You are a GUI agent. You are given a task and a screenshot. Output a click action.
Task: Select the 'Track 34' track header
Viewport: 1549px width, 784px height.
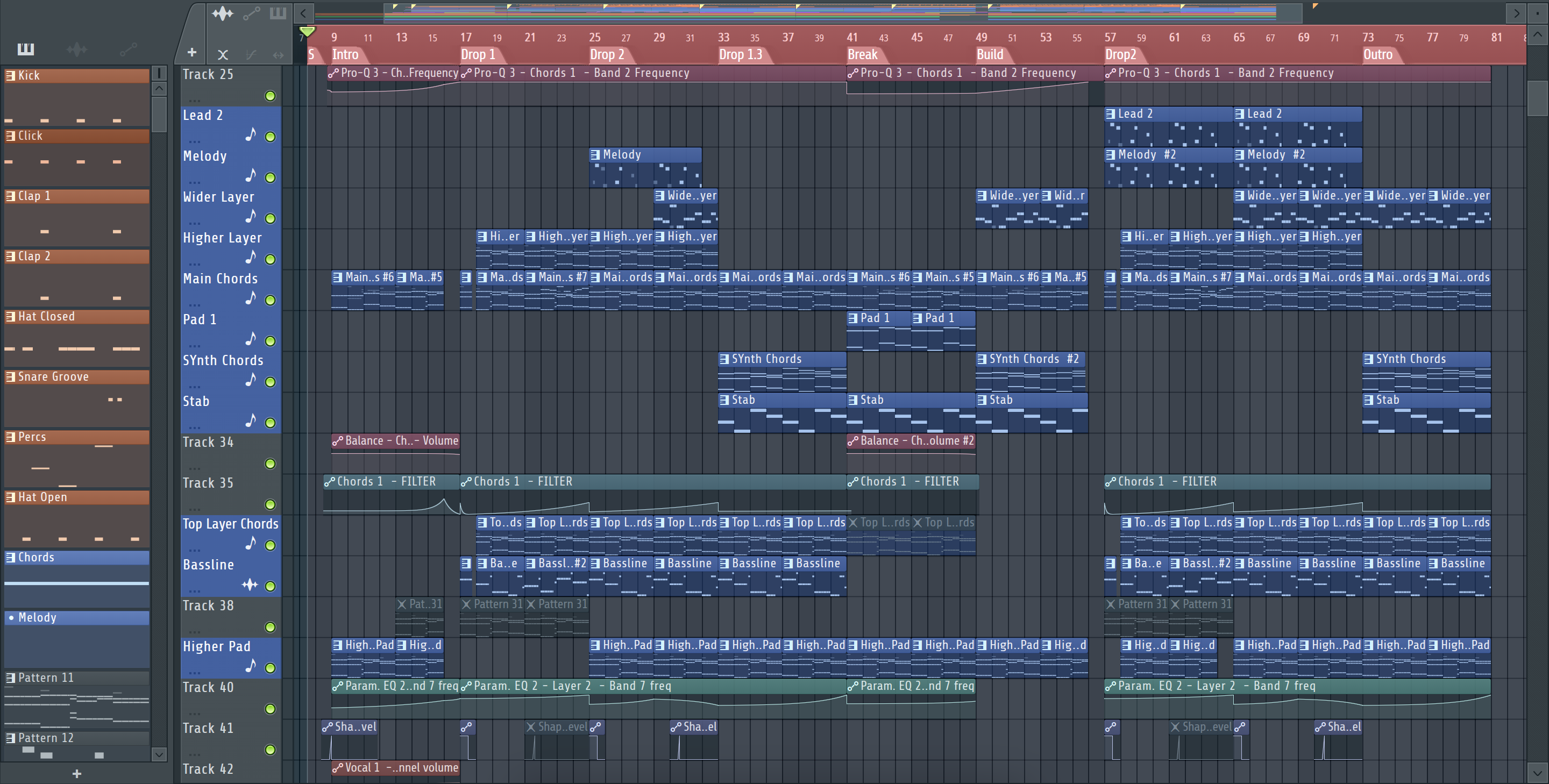tap(231, 454)
